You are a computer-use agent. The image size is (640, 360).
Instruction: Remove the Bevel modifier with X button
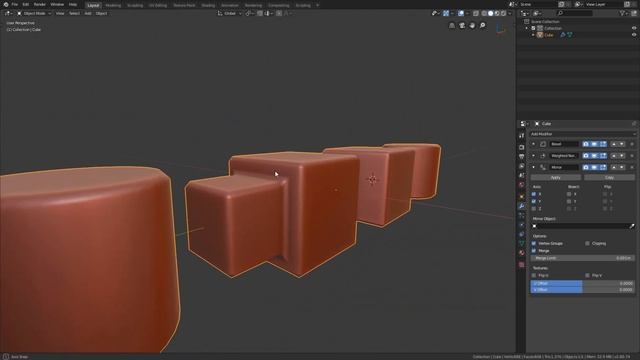[632, 144]
